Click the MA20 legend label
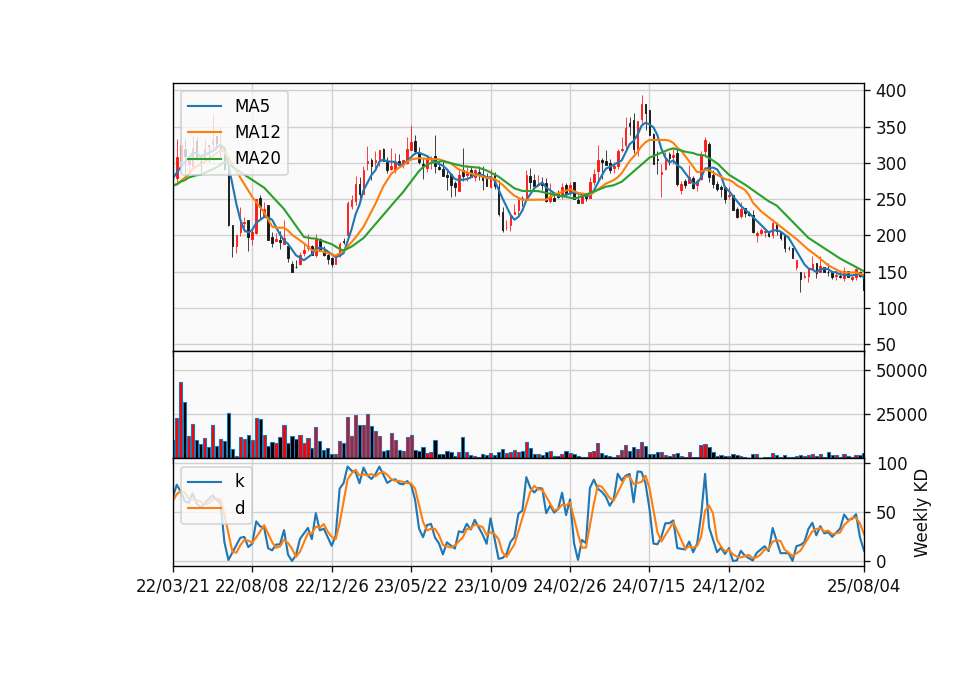 point(257,158)
